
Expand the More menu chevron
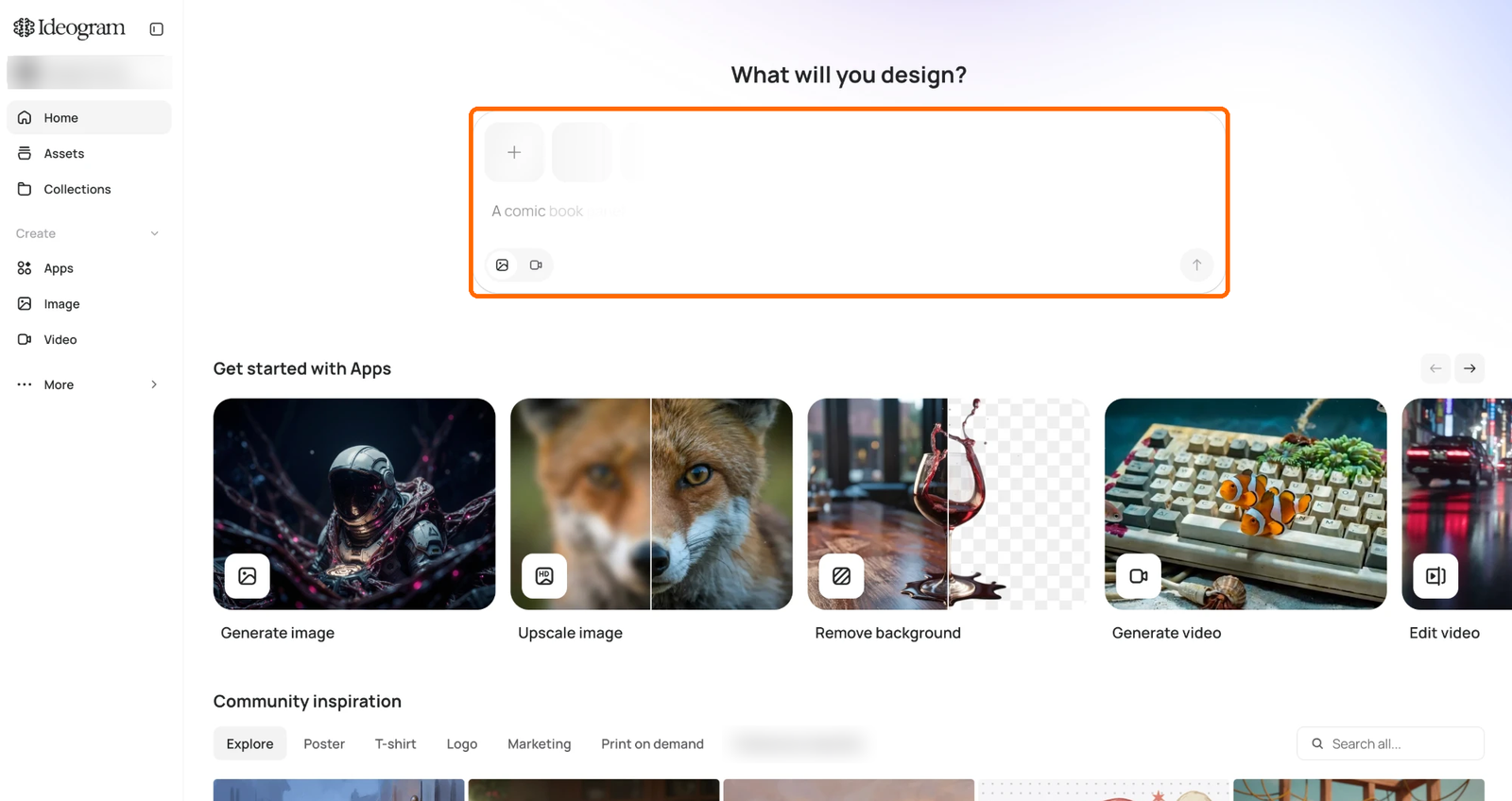(154, 384)
